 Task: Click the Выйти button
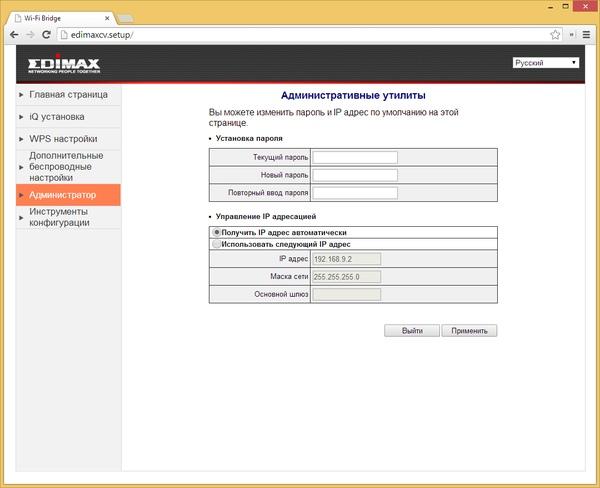click(412, 331)
